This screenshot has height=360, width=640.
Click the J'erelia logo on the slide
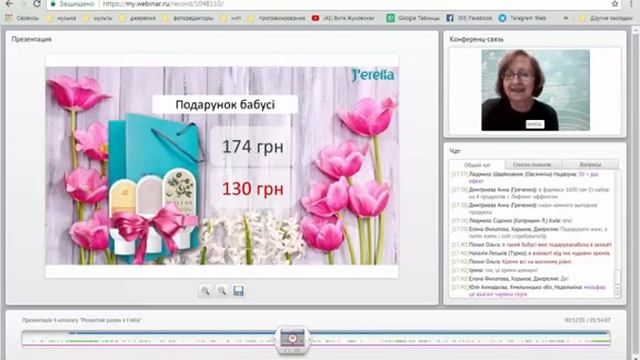point(373,75)
